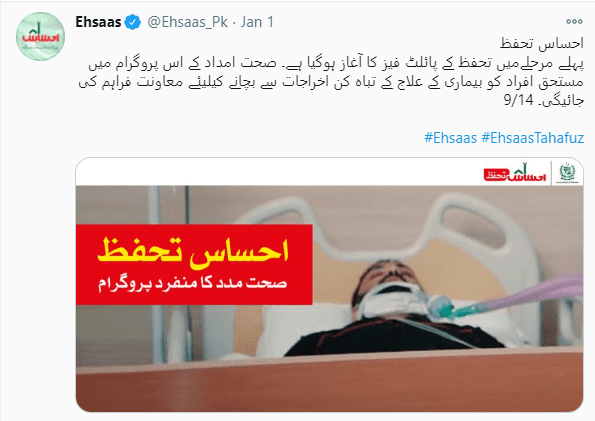Click the white Urdu subtitle in red box
Image resolution: width=595 pixels, height=421 pixels.
pyautogui.click(x=192, y=284)
